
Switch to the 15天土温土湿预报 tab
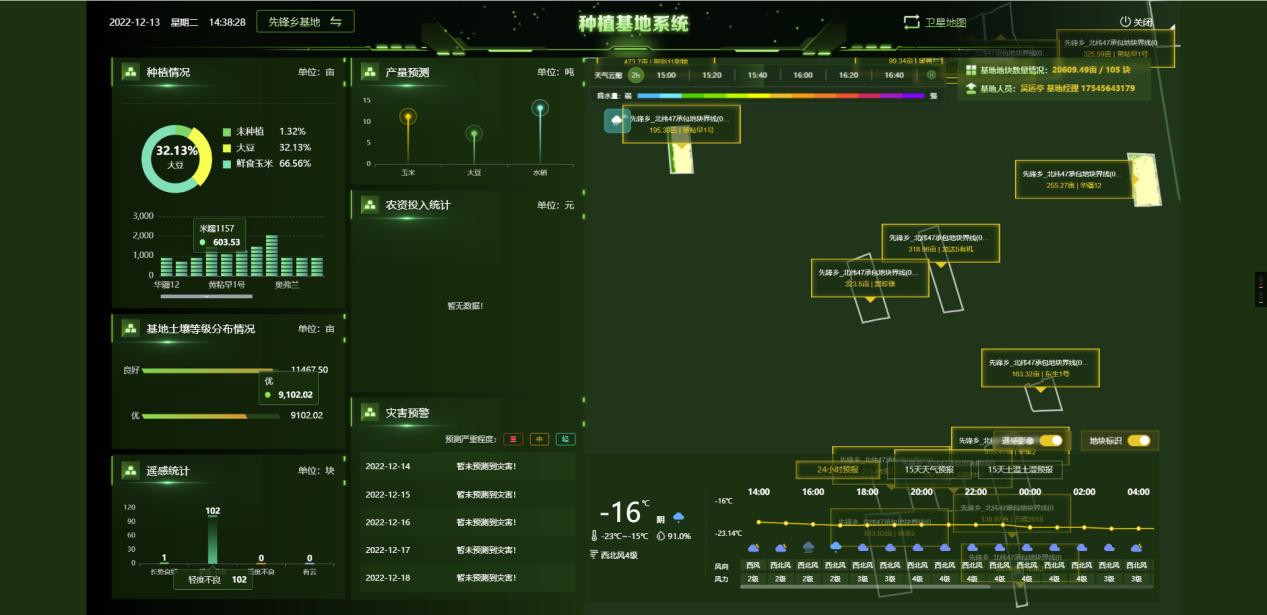click(x=1020, y=469)
